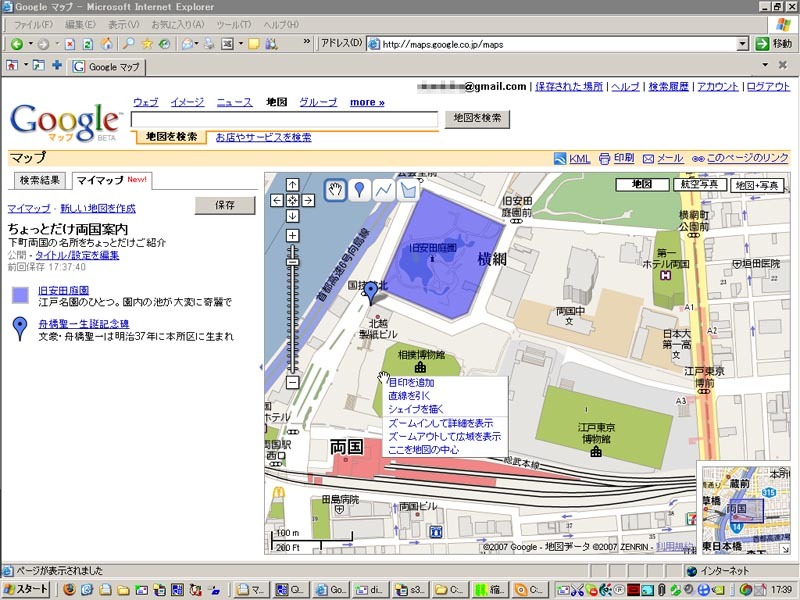Click the 移動 Go button

tap(774, 44)
